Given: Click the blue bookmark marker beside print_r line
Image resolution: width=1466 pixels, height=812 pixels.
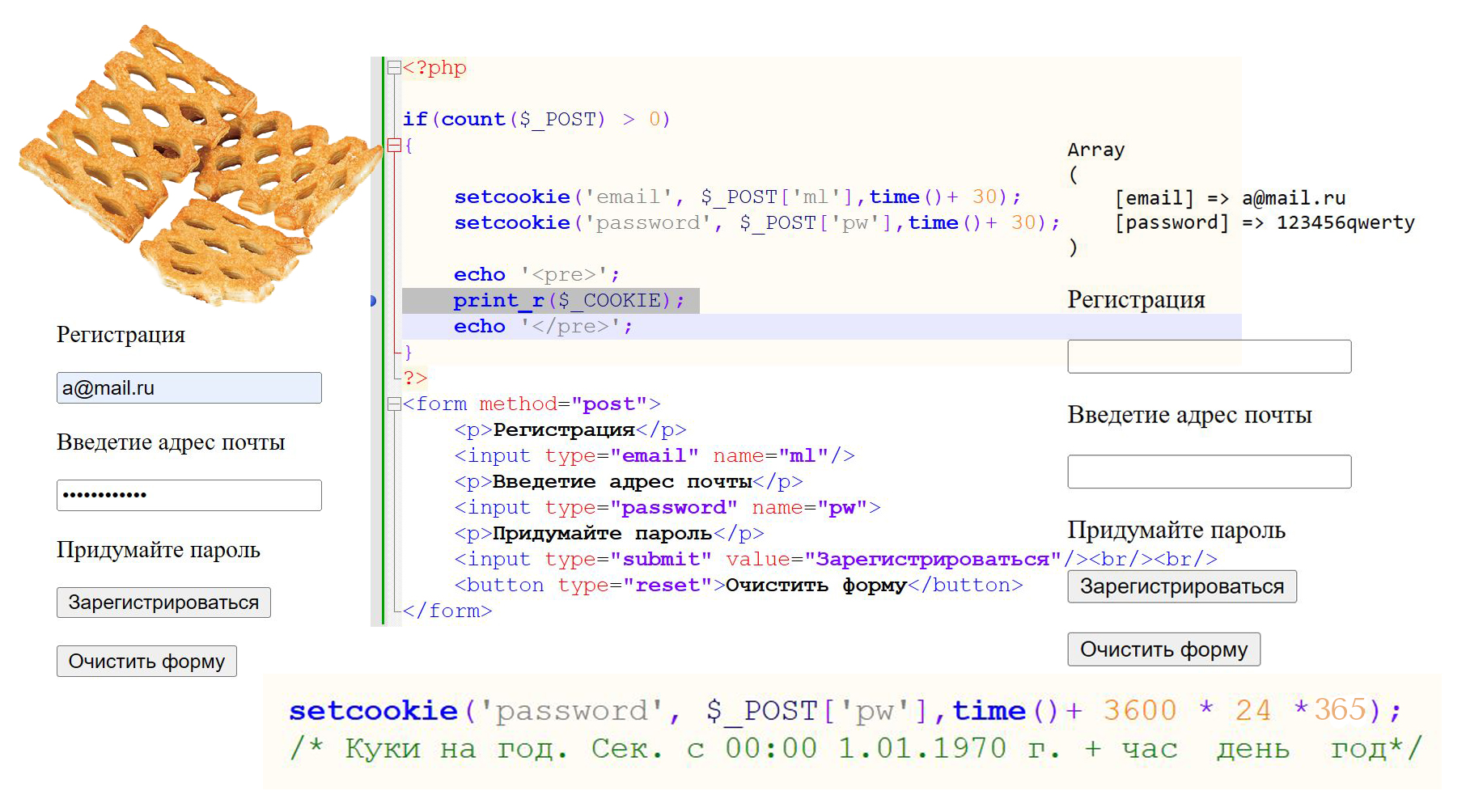Looking at the screenshot, I should pyautogui.click(x=373, y=301).
